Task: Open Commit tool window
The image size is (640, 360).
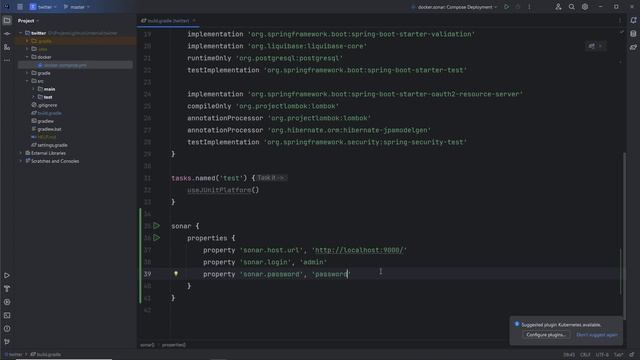Action: [x=7, y=34]
